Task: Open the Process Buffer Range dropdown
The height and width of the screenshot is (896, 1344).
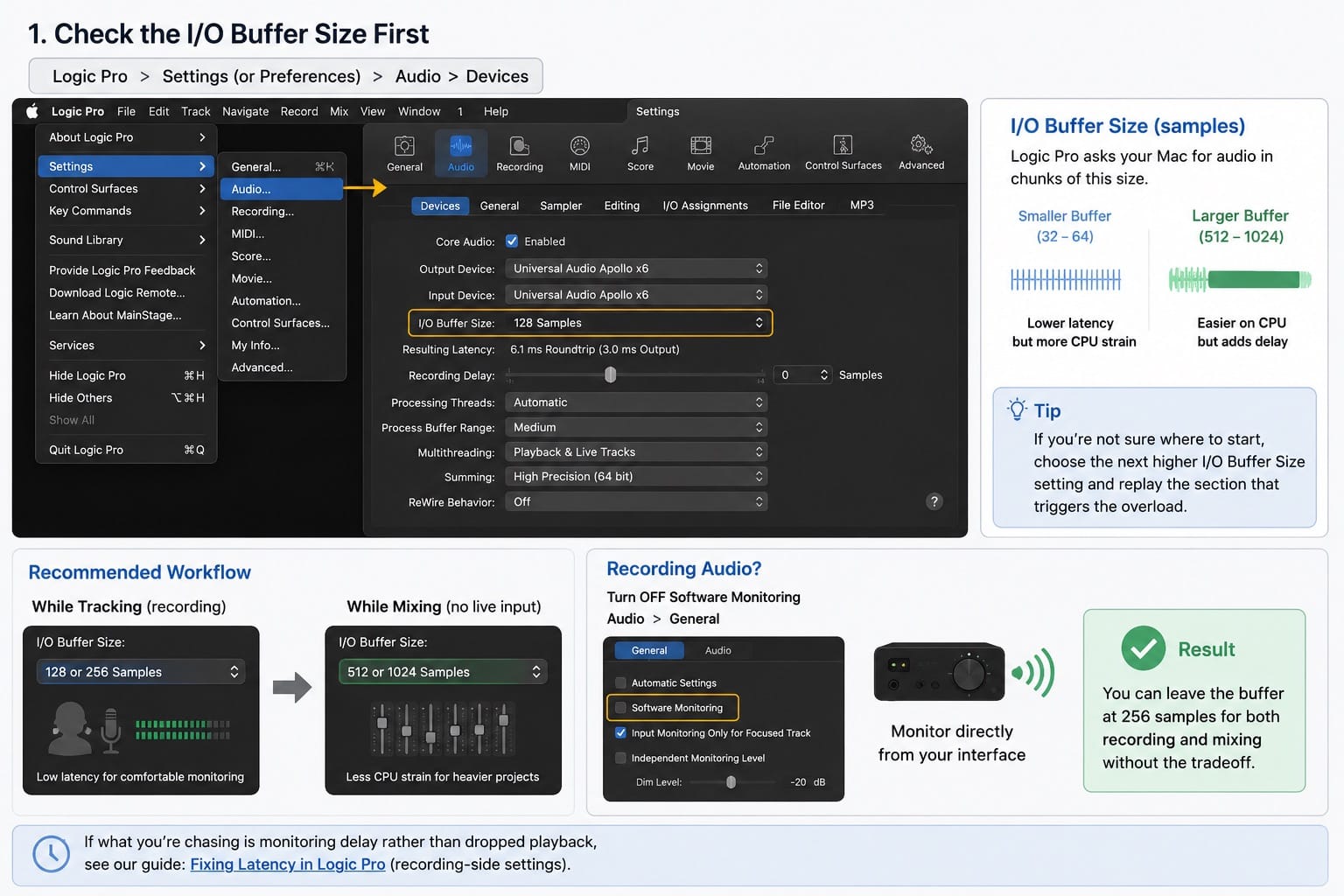Action: tap(636, 427)
